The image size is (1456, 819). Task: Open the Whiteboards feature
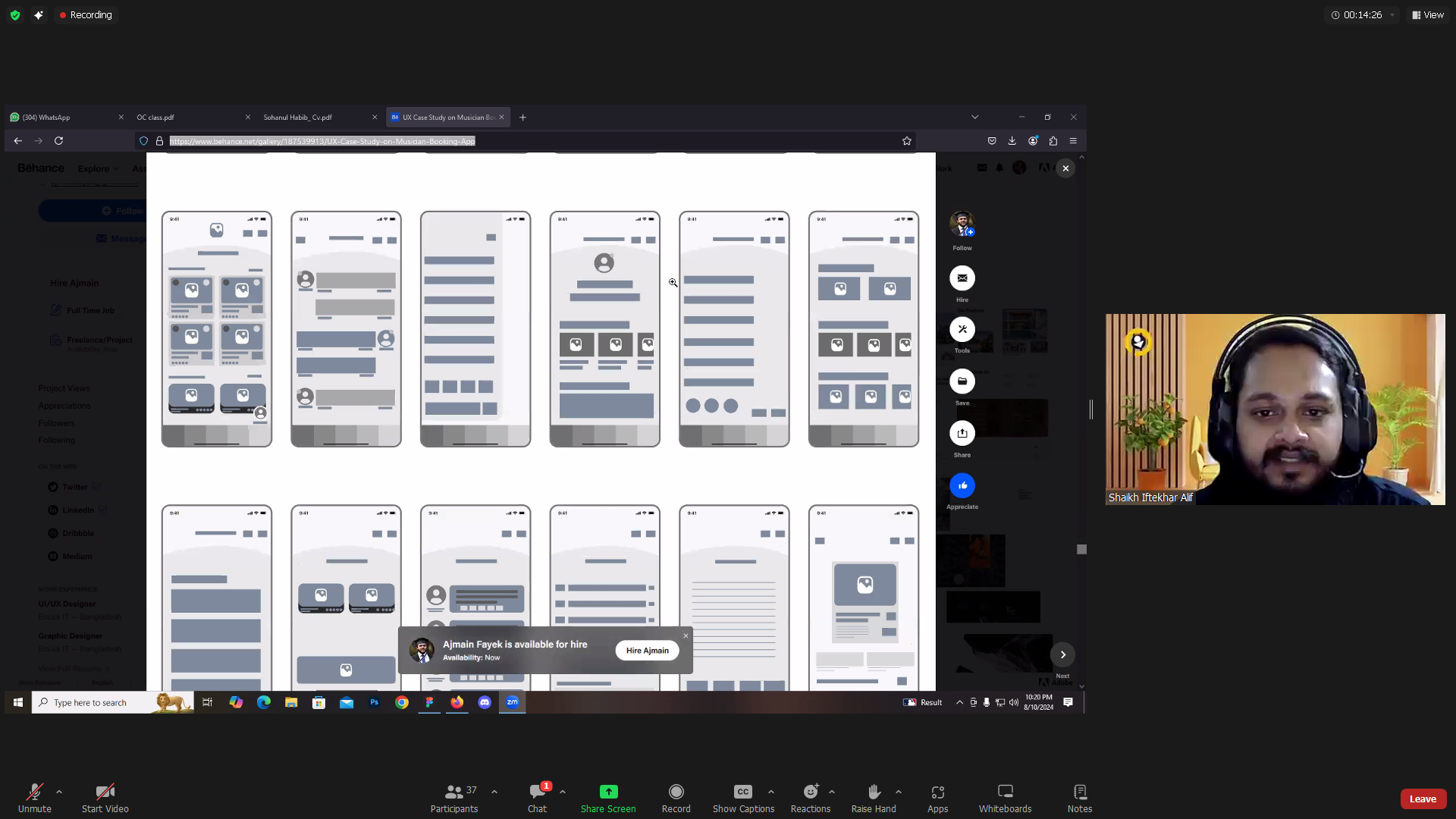[x=1005, y=792]
